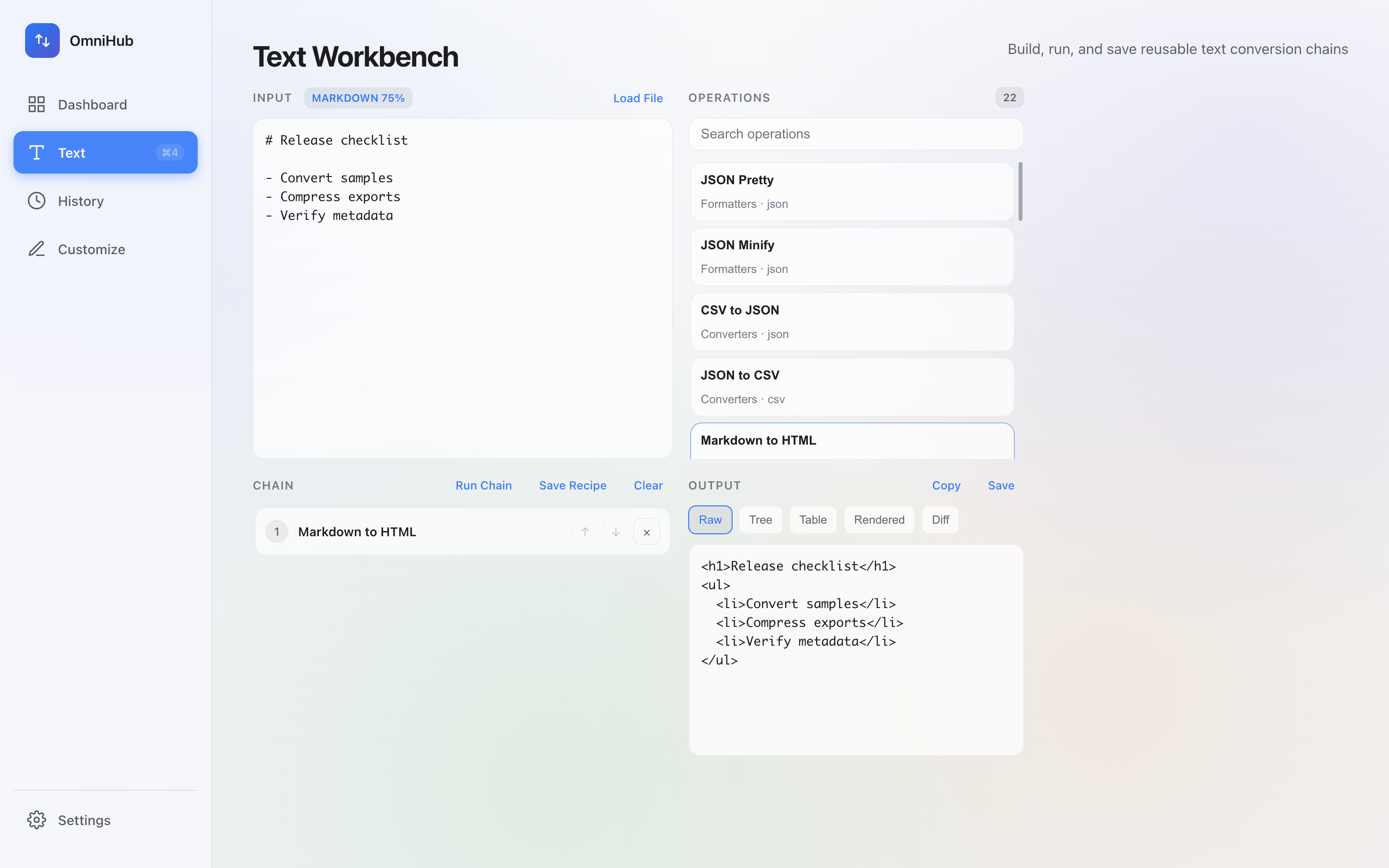This screenshot has height=868, width=1389.
Task: Click the OmniHub logo icon
Action: [42, 40]
